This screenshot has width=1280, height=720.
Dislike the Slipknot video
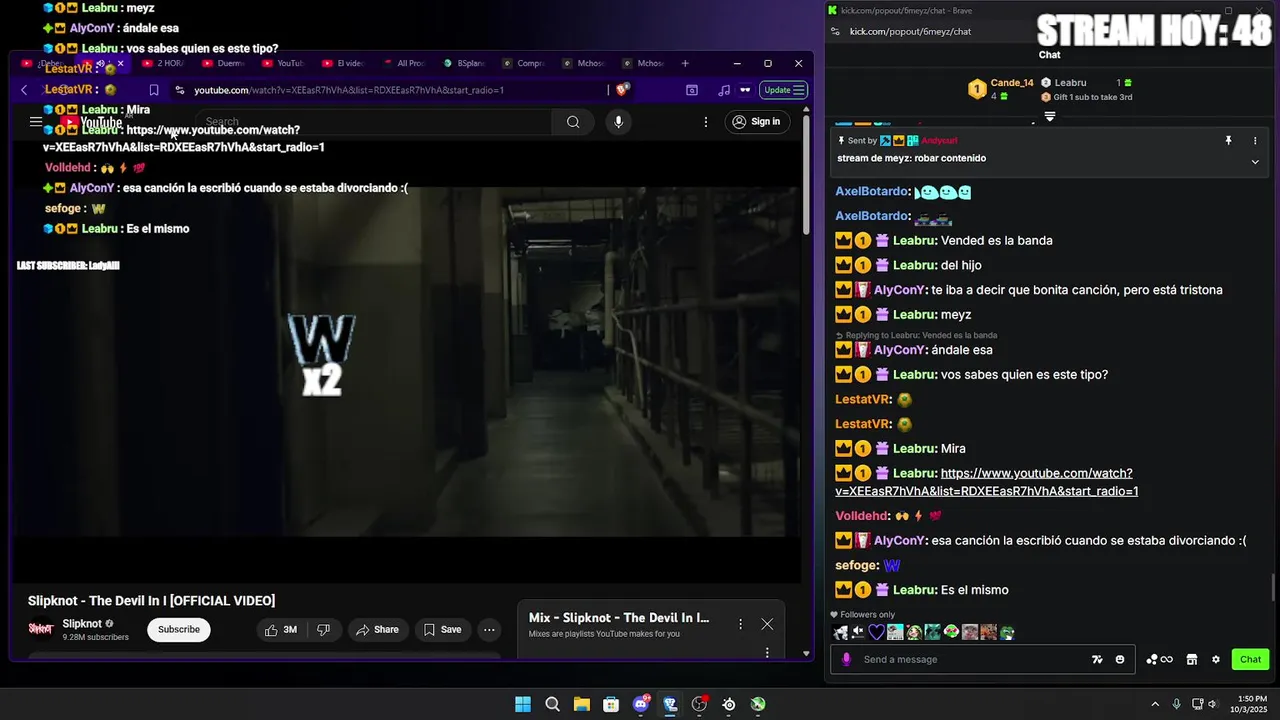(x=323, y=629)
